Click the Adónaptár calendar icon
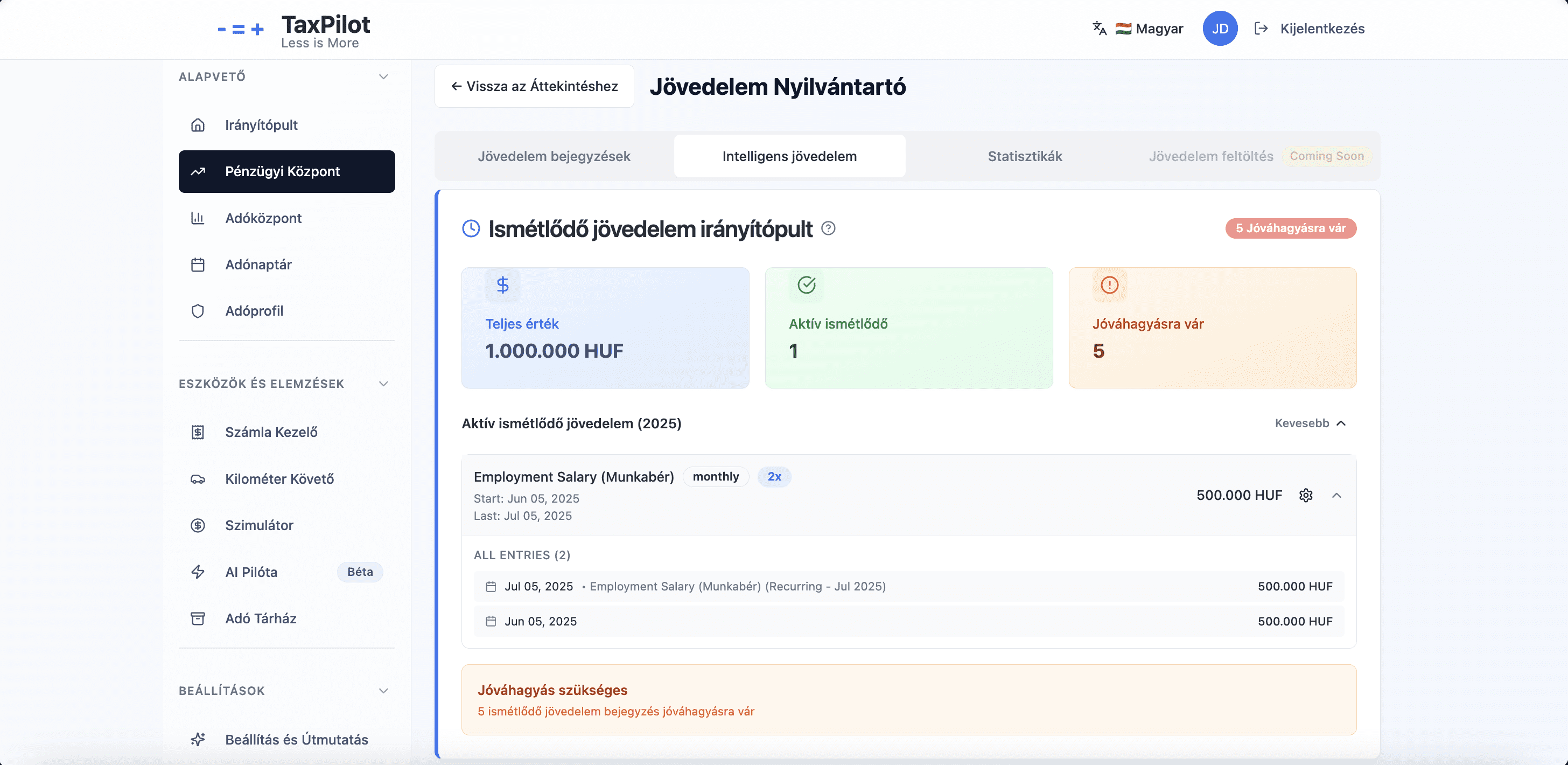Image resolution: width=1568 pixels, height=765 pixels. point(198,265)
